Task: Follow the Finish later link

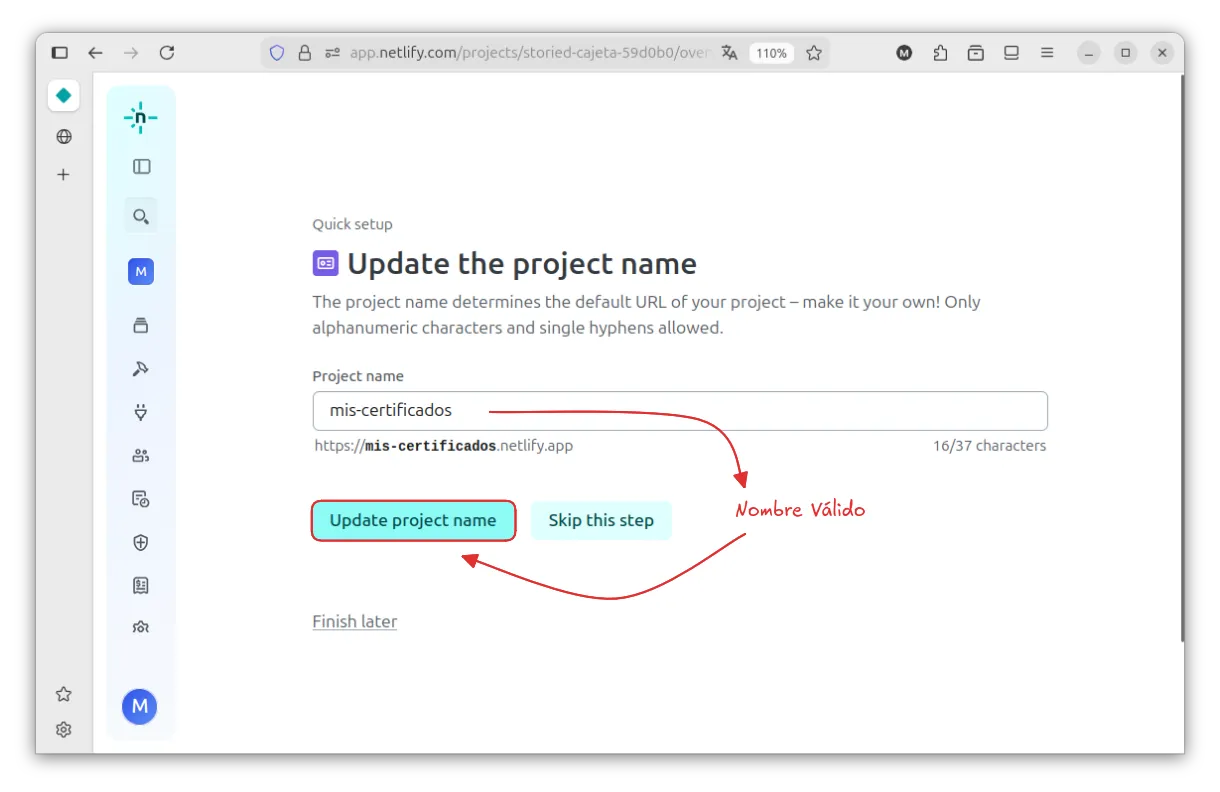Action: [354, 622]
